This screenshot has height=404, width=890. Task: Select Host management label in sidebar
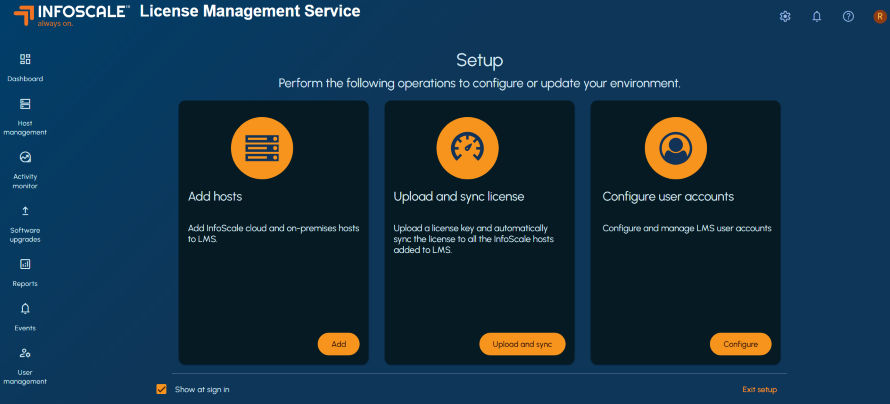click(25, 128)
